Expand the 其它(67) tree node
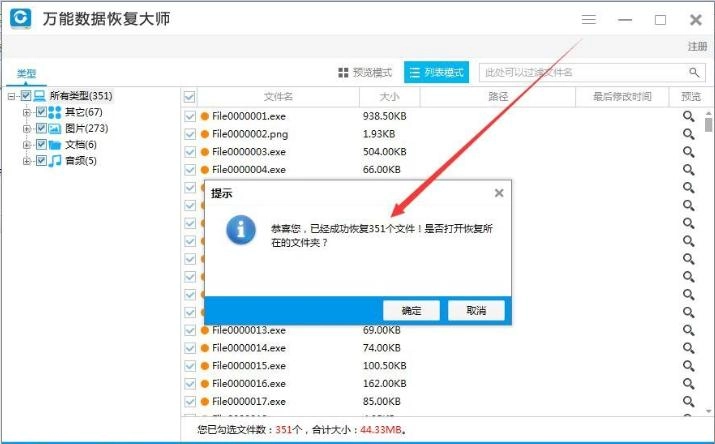Screen dimensions: 715x444 (27, 113)
